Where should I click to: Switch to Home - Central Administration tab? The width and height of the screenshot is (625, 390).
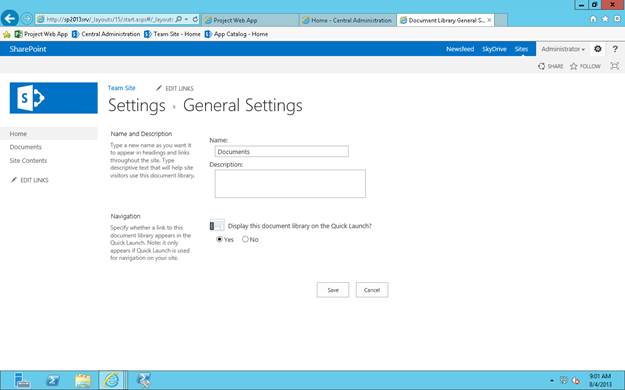point(347,20)
